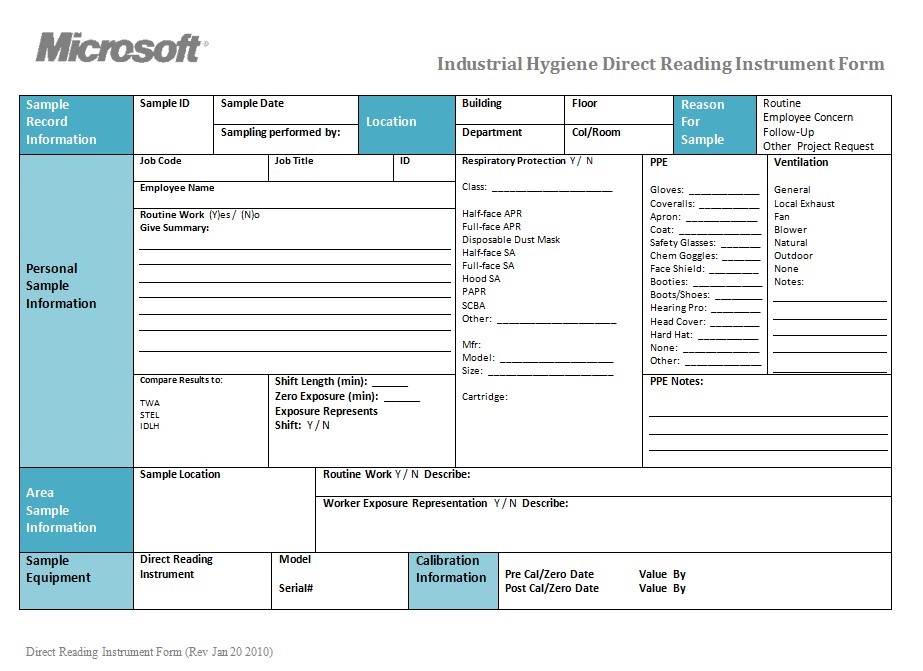Select STEL under Compare Results

tap(149, 414)
